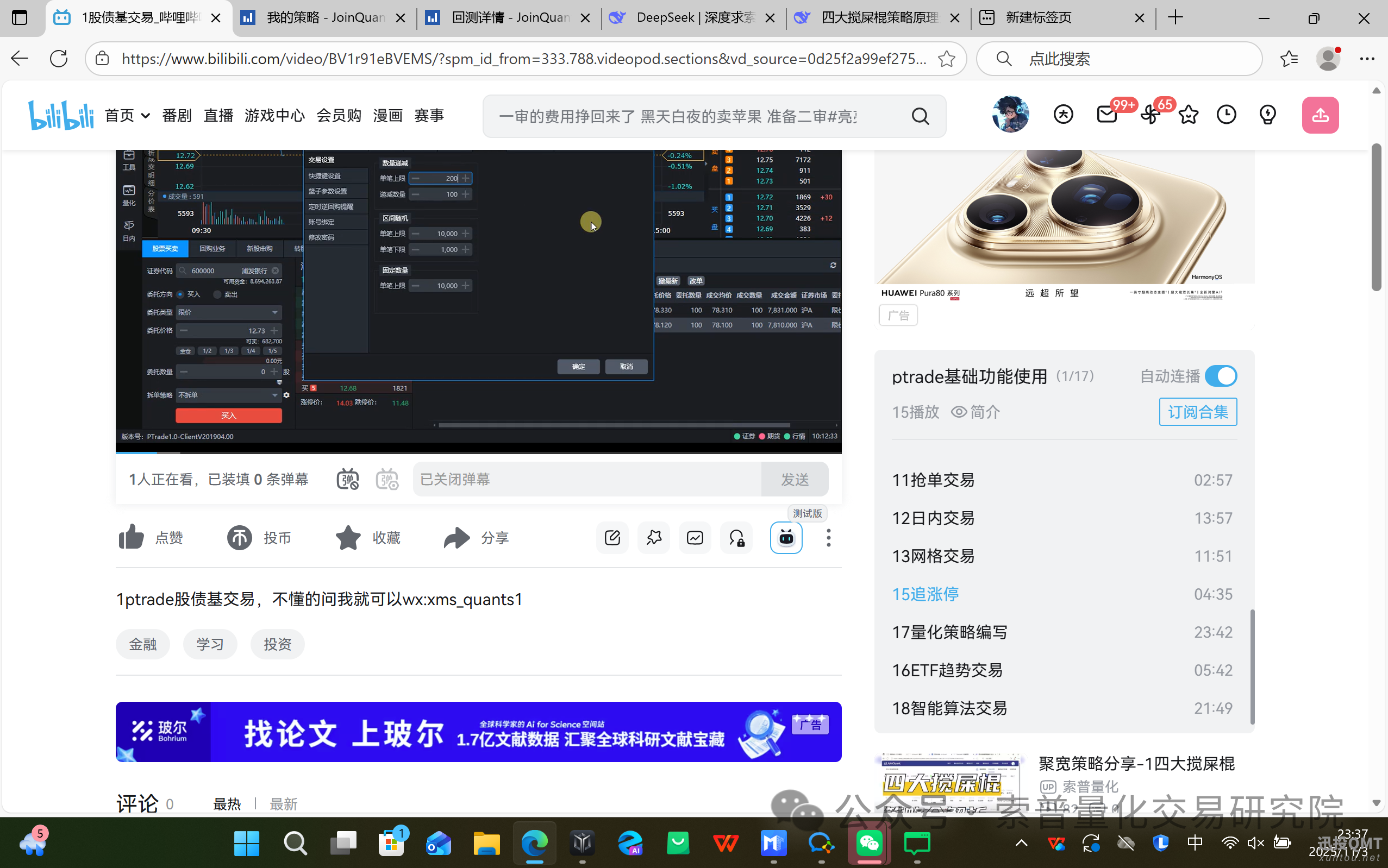1388x868 pixels.
Task: Select 最新 sorting in the comments section
Action: pos(283,804)
